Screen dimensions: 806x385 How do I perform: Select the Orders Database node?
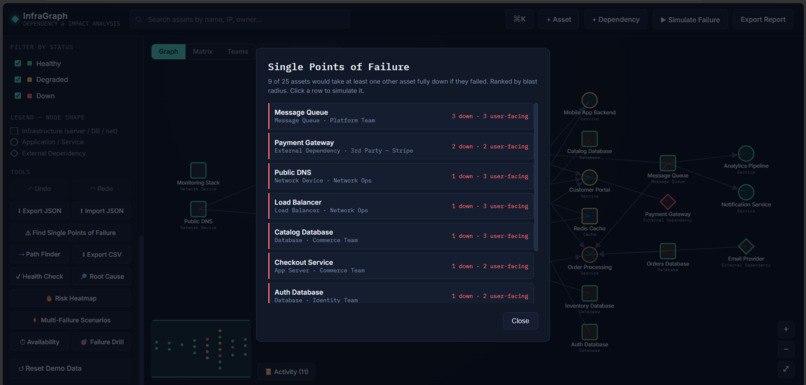click(668, 251)
